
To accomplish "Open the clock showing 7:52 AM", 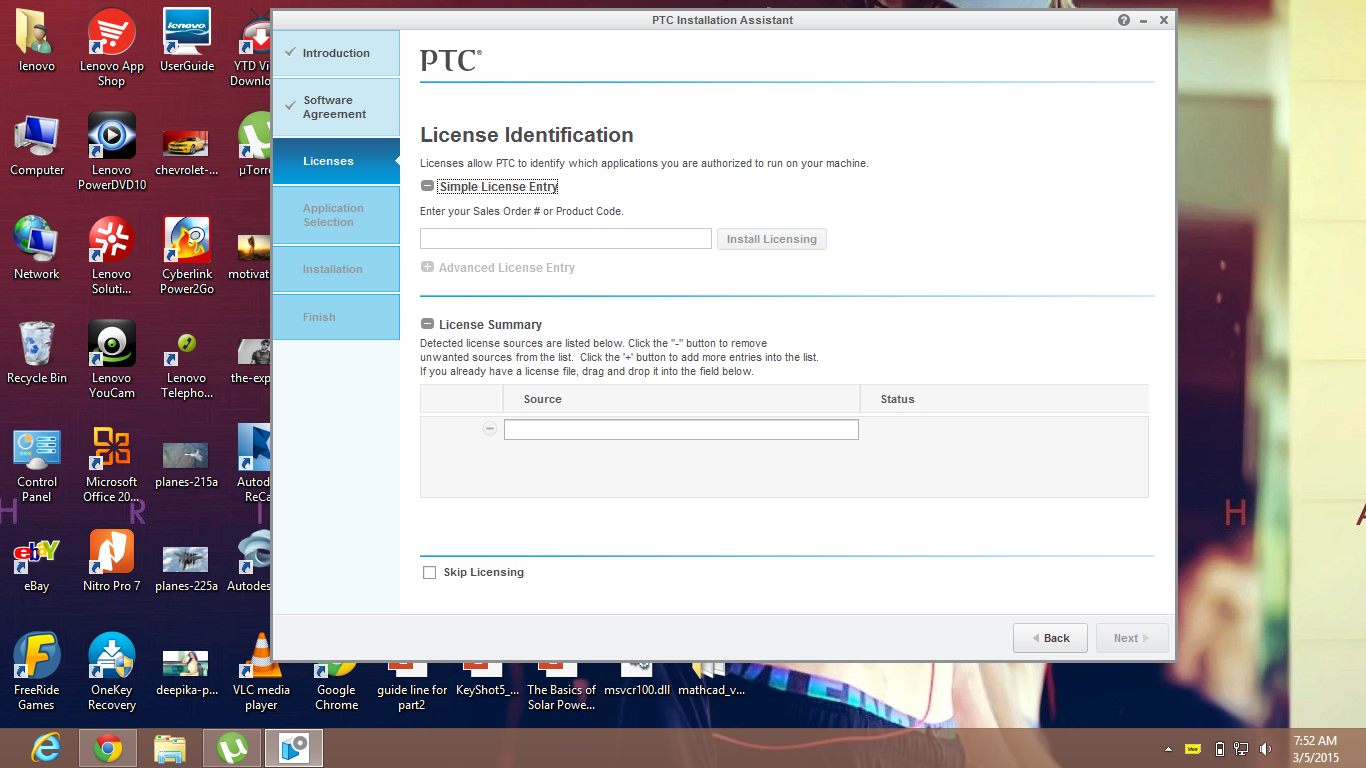I will [x=1315, y=748].
